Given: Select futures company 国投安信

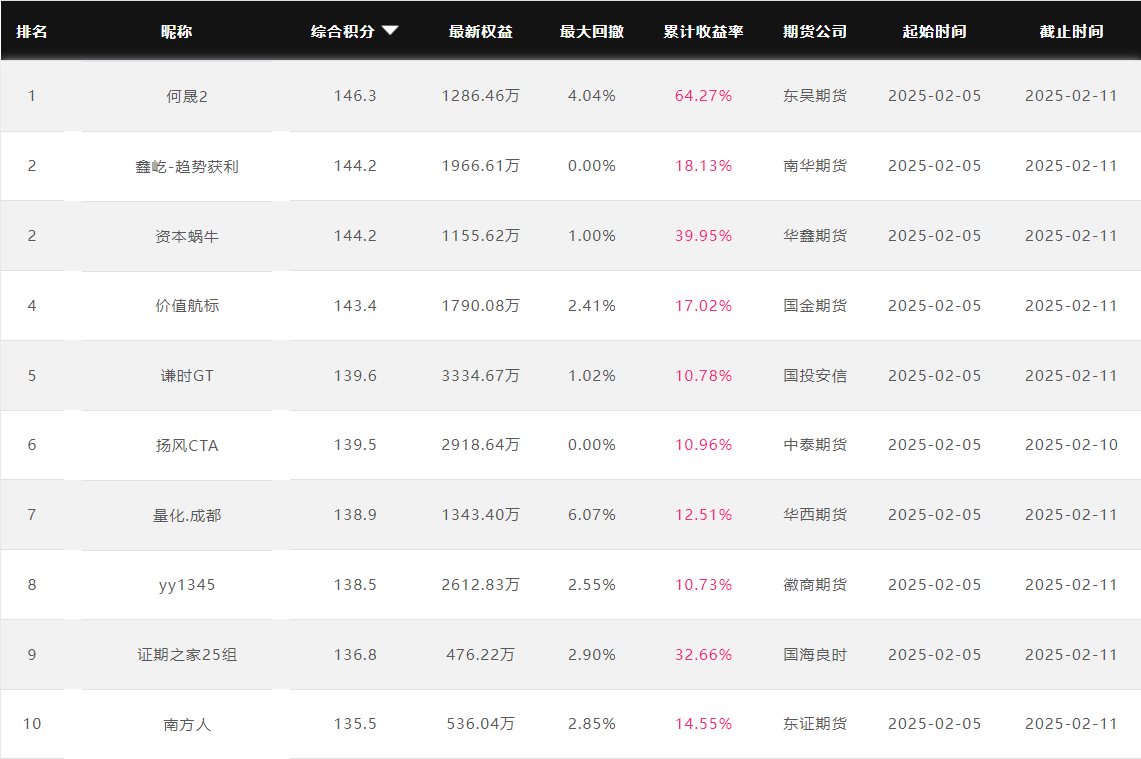Looking at the screenshot, I should click(x=815, y=375).
